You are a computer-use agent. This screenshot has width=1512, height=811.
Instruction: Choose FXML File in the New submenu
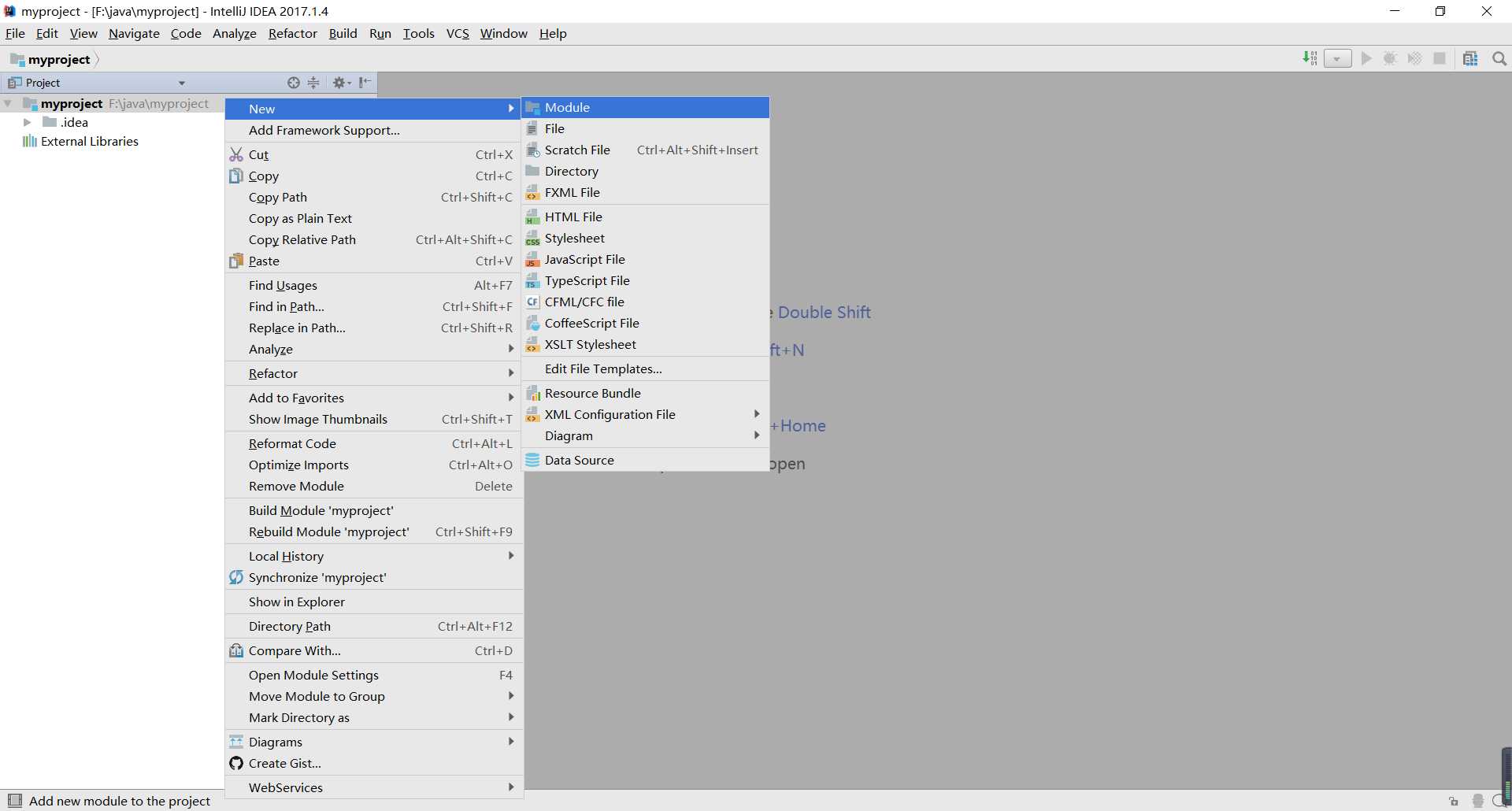[646, 193]
